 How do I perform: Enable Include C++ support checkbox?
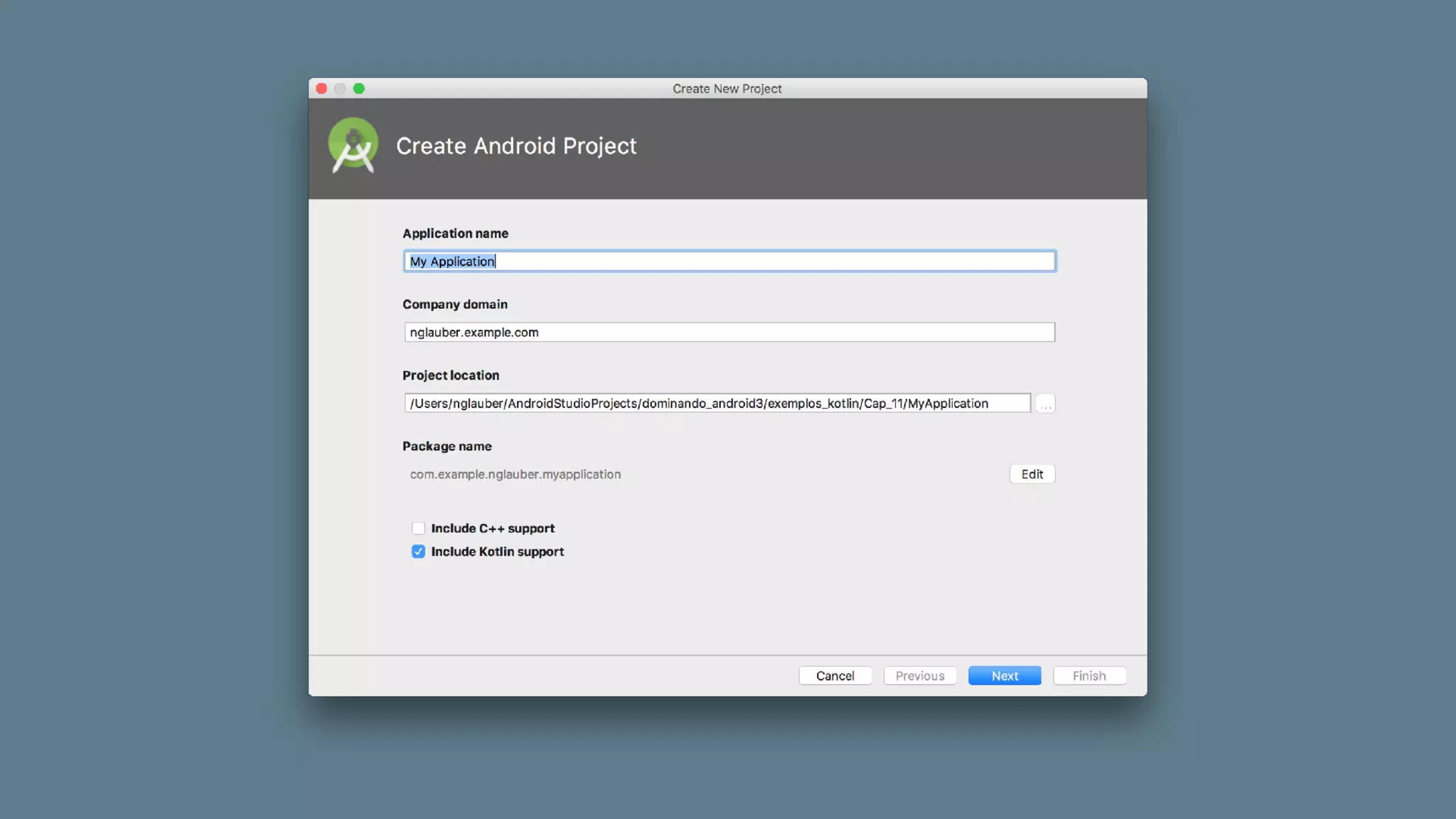(x=418, y=528)
